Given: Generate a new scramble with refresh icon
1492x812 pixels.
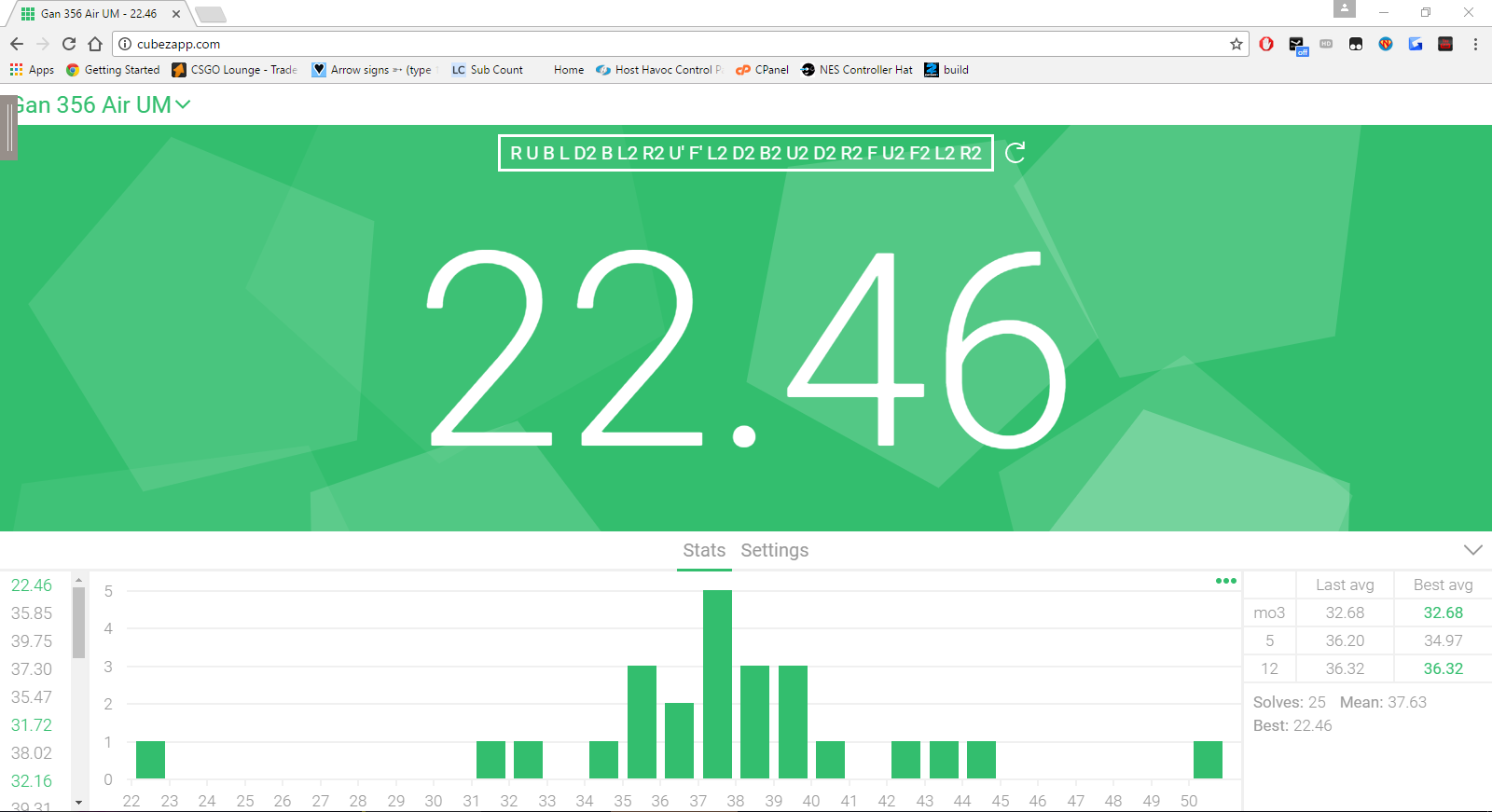Looking at the screenshot, I should [x=1015, y=153].
